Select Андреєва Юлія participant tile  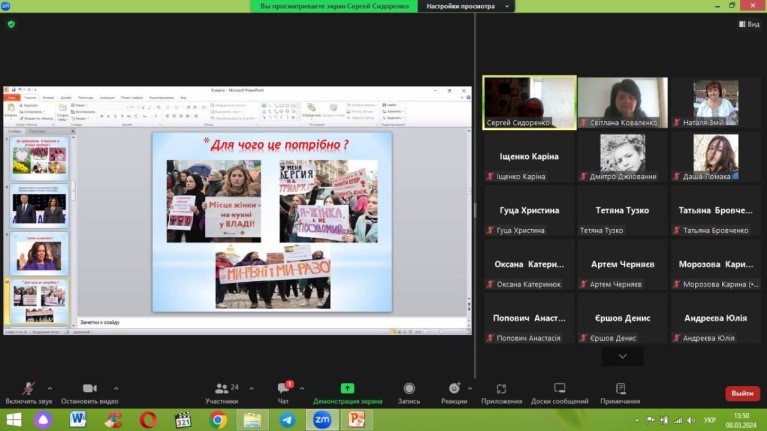(x=715, y=318)
